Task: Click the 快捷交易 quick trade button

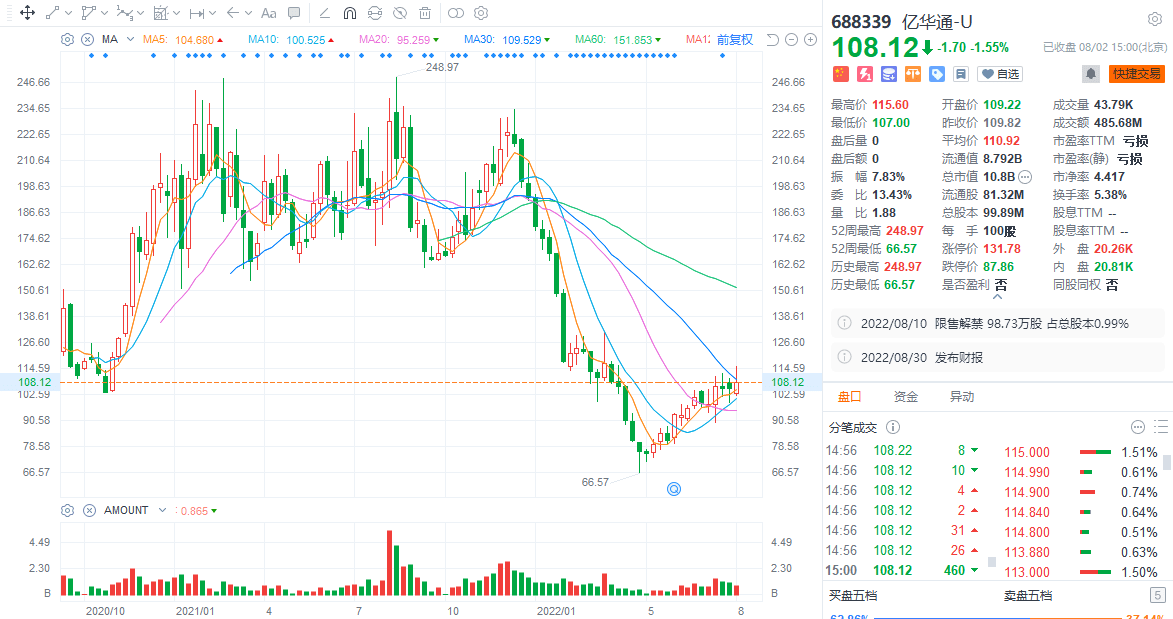Action: coord(1137,74)
